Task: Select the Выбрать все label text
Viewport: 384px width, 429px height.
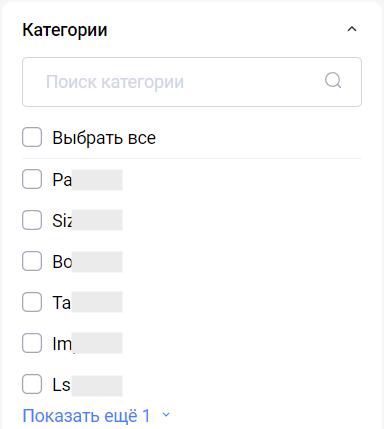Action: [x=104, y=138]
